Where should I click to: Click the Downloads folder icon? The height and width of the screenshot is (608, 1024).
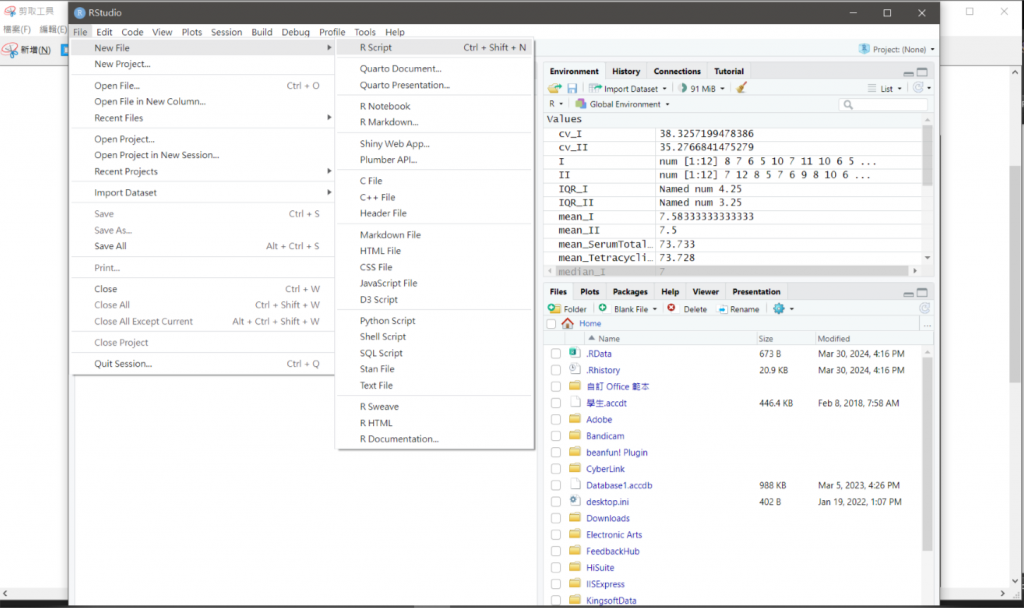575,517
